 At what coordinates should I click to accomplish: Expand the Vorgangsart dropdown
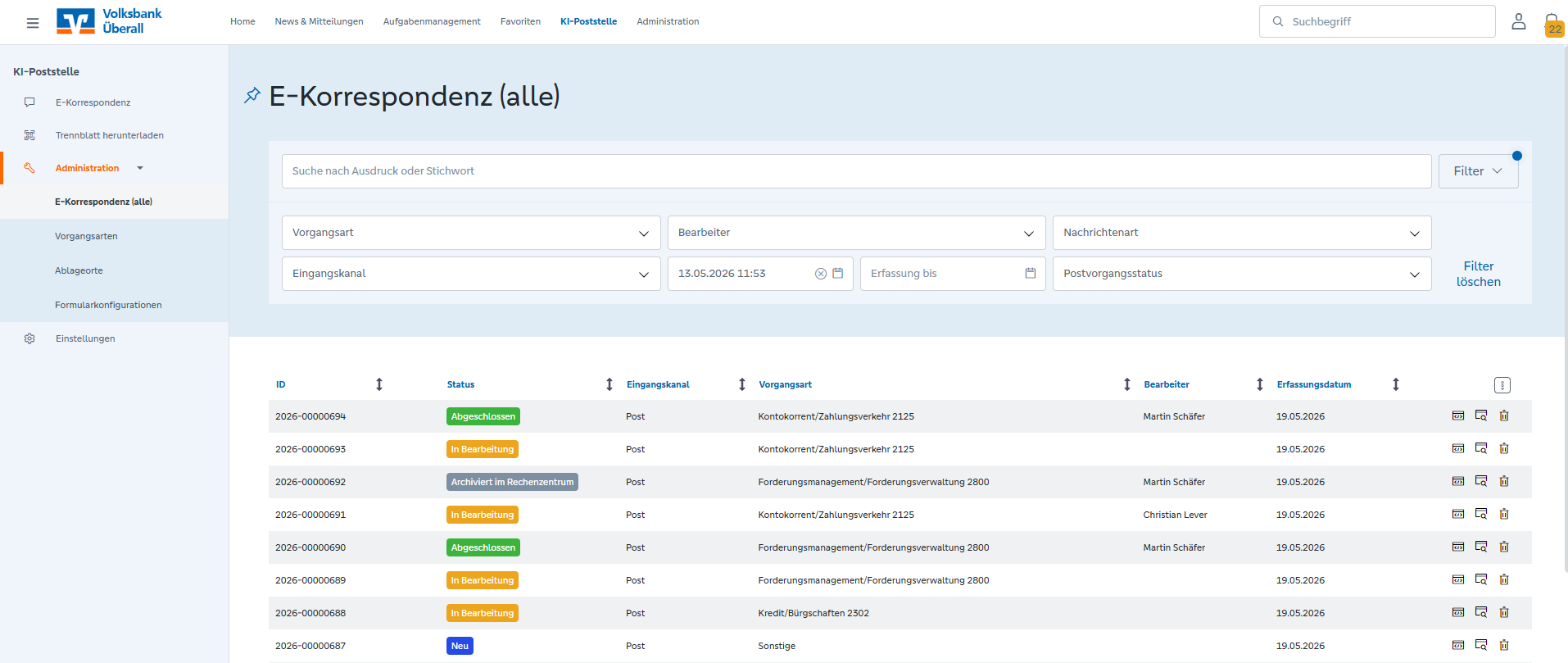pyautogui.click(x=471, y=233)
